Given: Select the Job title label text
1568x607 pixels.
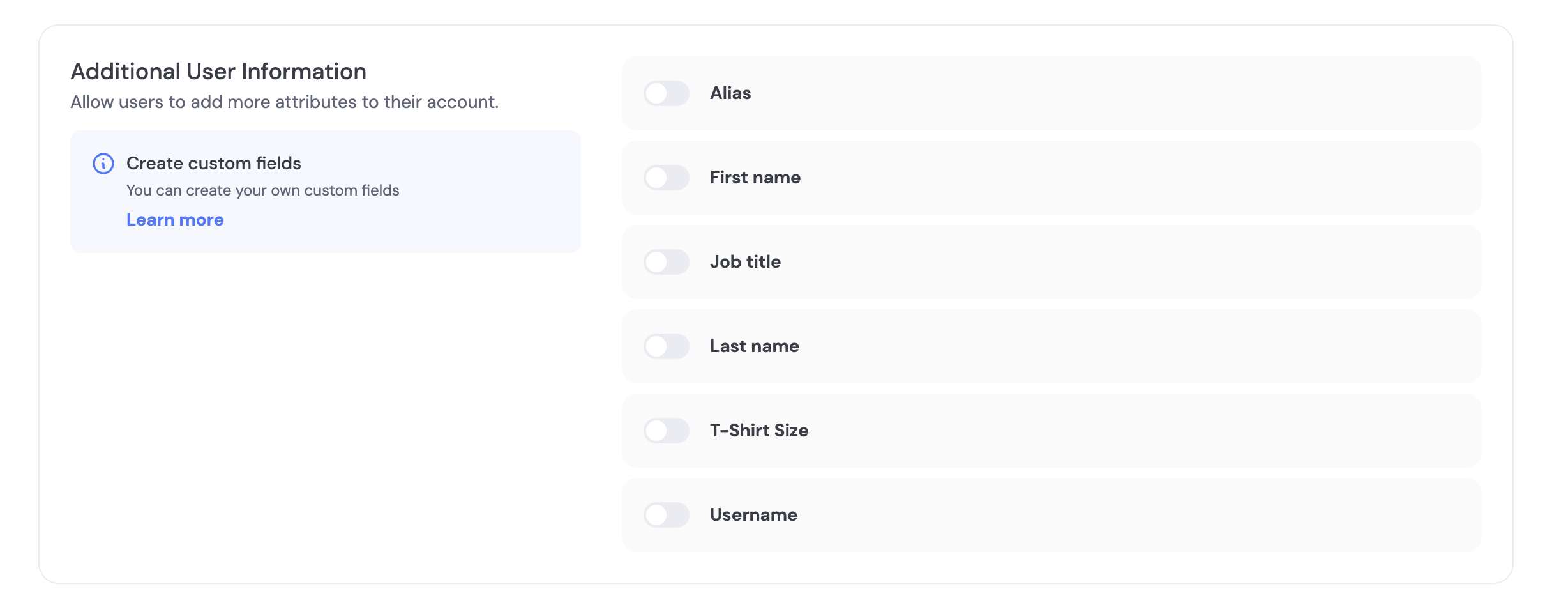Looking at the screenshot, I should tap(745, 262).
